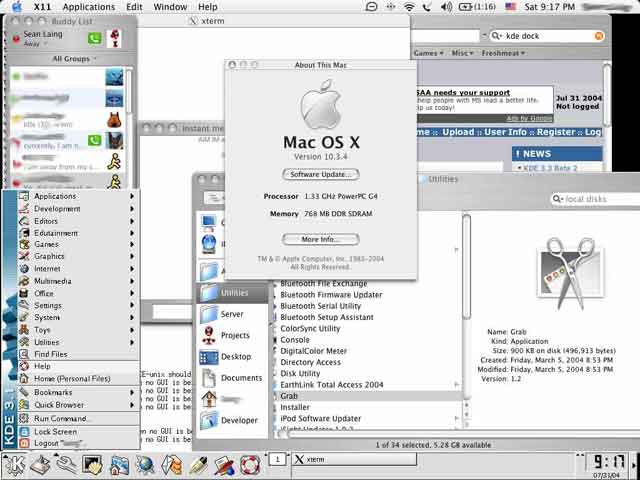Expand Games submenu in KDE menu
The width and height of the screenshot is (640, 480).
click(x=78, y=244)
